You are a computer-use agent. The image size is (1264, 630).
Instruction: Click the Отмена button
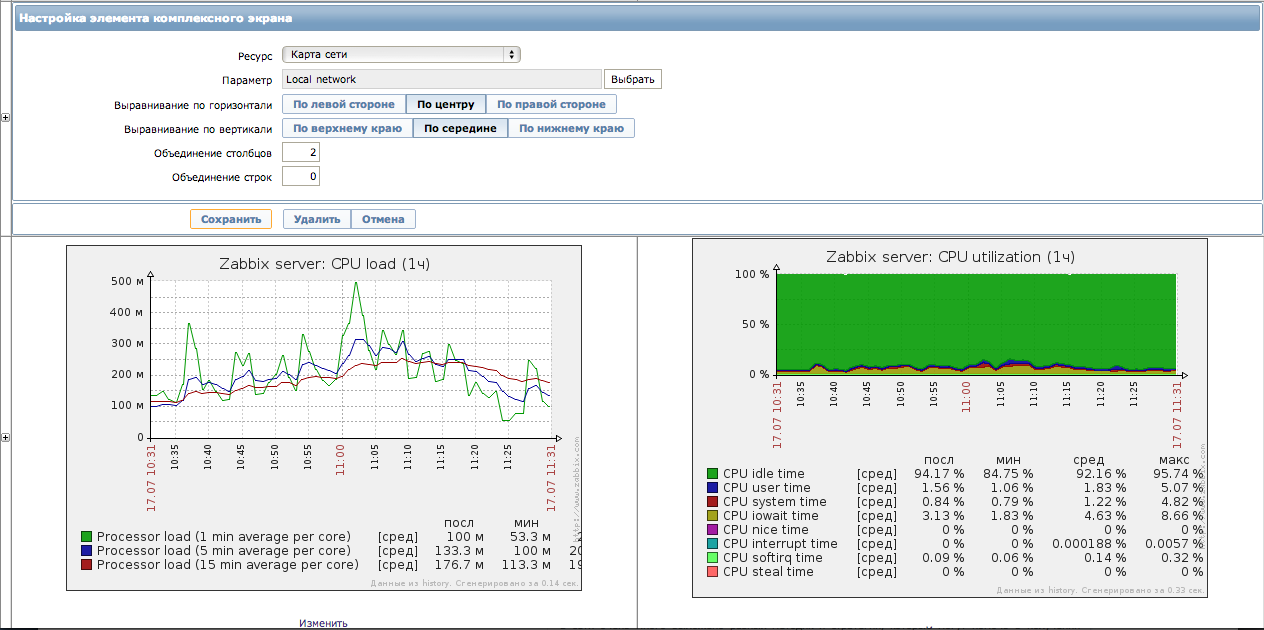tap(383, 219)
